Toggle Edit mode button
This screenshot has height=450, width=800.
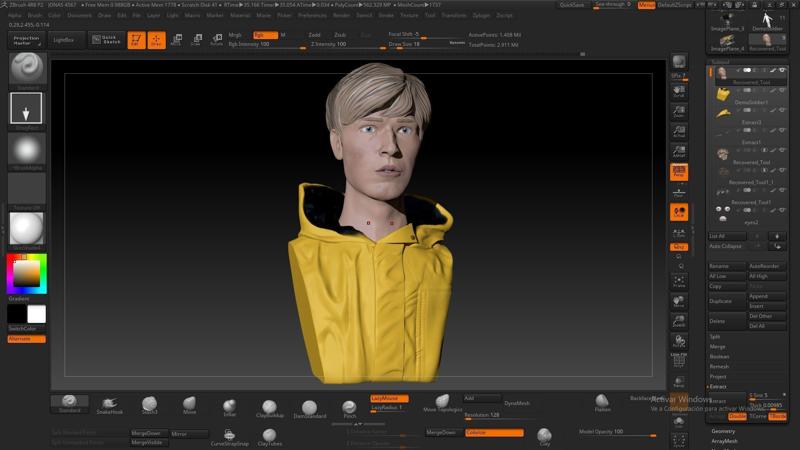tap(135, 40)
